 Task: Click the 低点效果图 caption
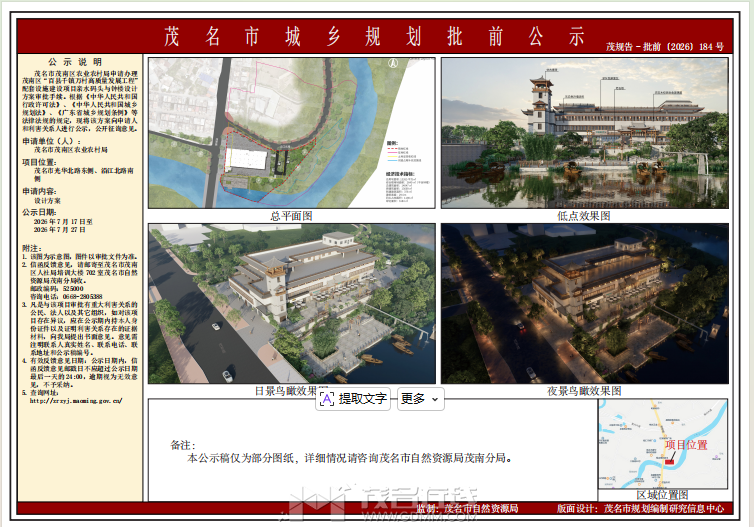[584, 216]
